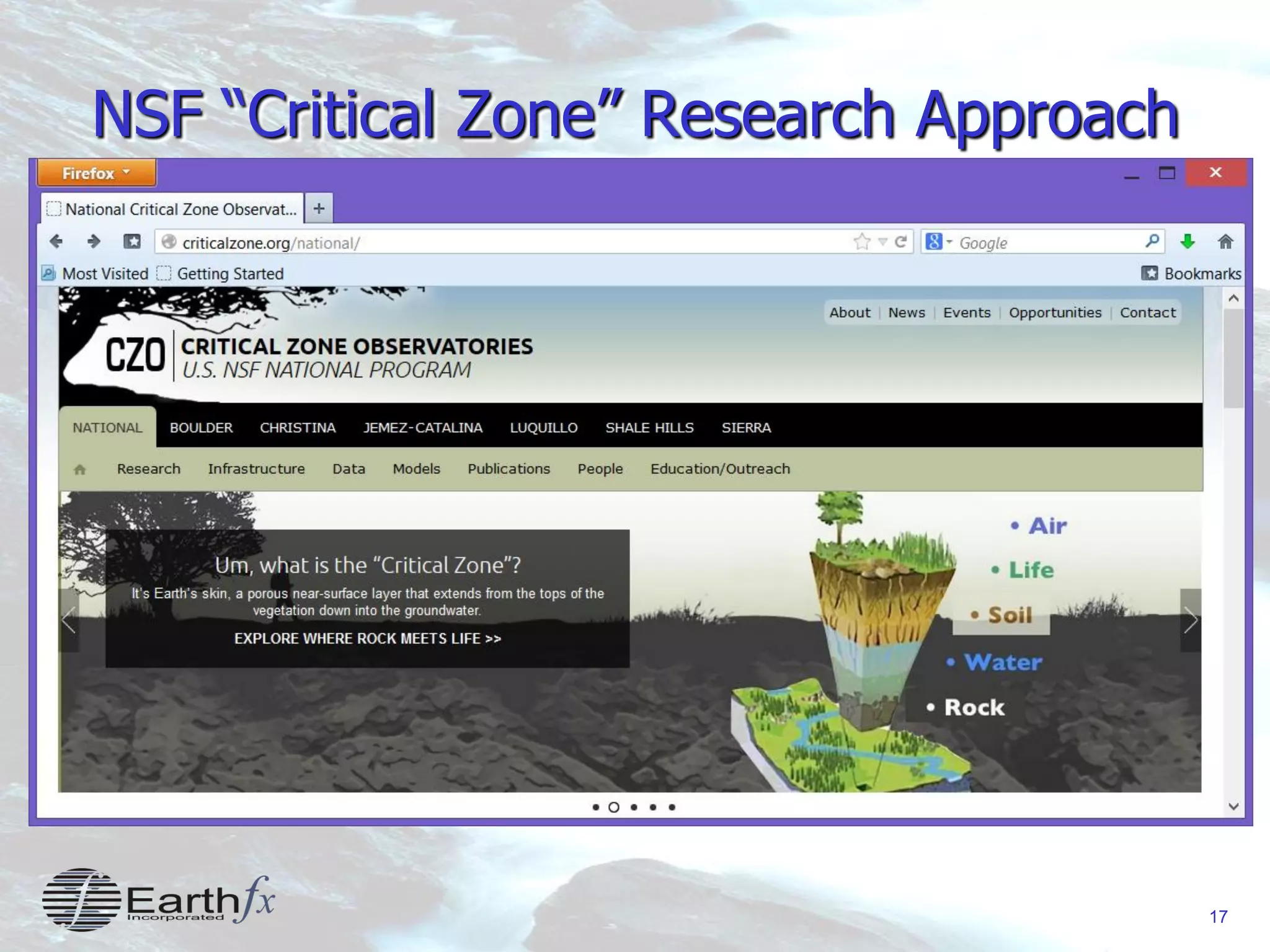Jump to fifth carousel slide dot
The width and height of the screenshot is (1270, 952).
672,807
